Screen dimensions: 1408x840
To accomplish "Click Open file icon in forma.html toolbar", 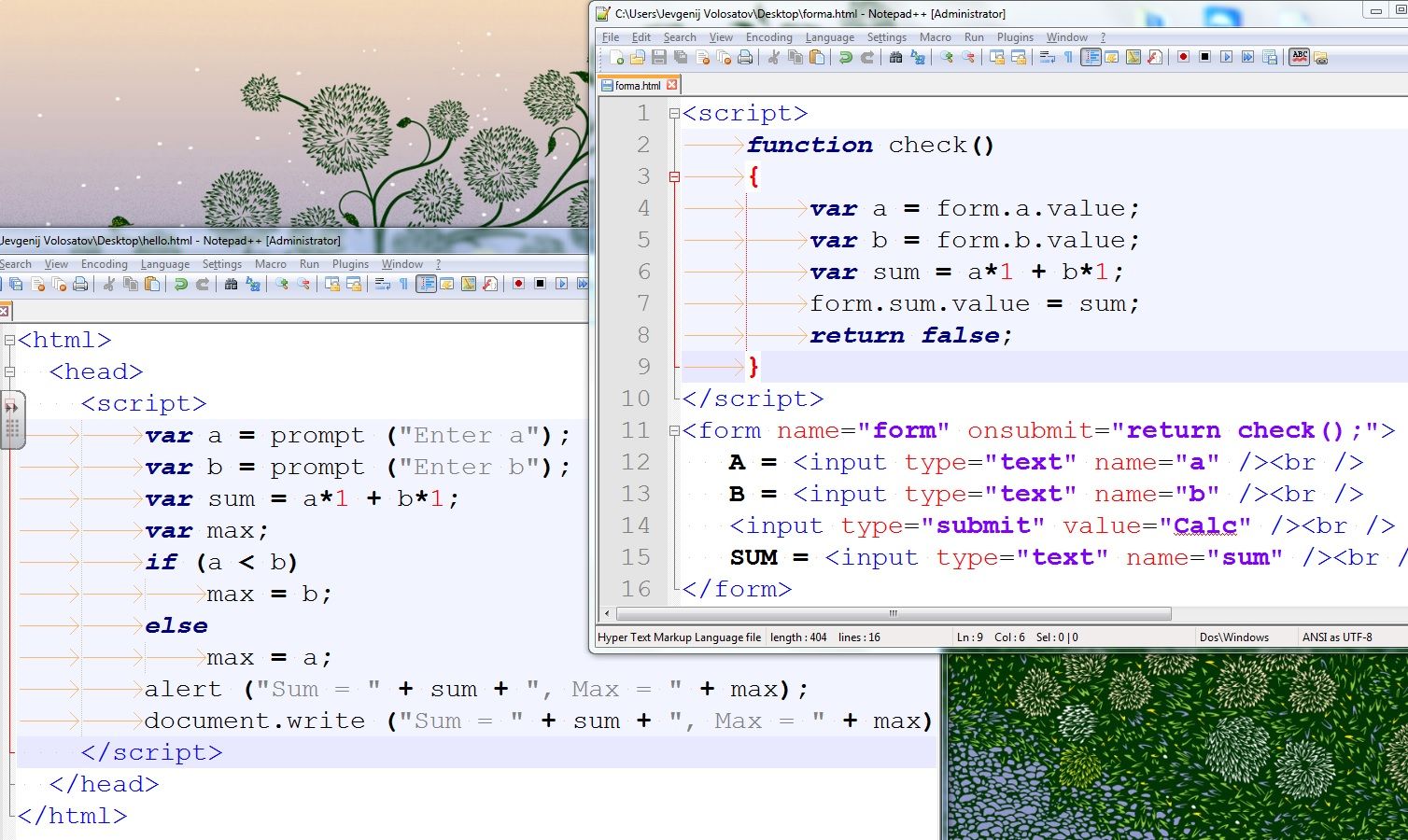I will 637,58.
